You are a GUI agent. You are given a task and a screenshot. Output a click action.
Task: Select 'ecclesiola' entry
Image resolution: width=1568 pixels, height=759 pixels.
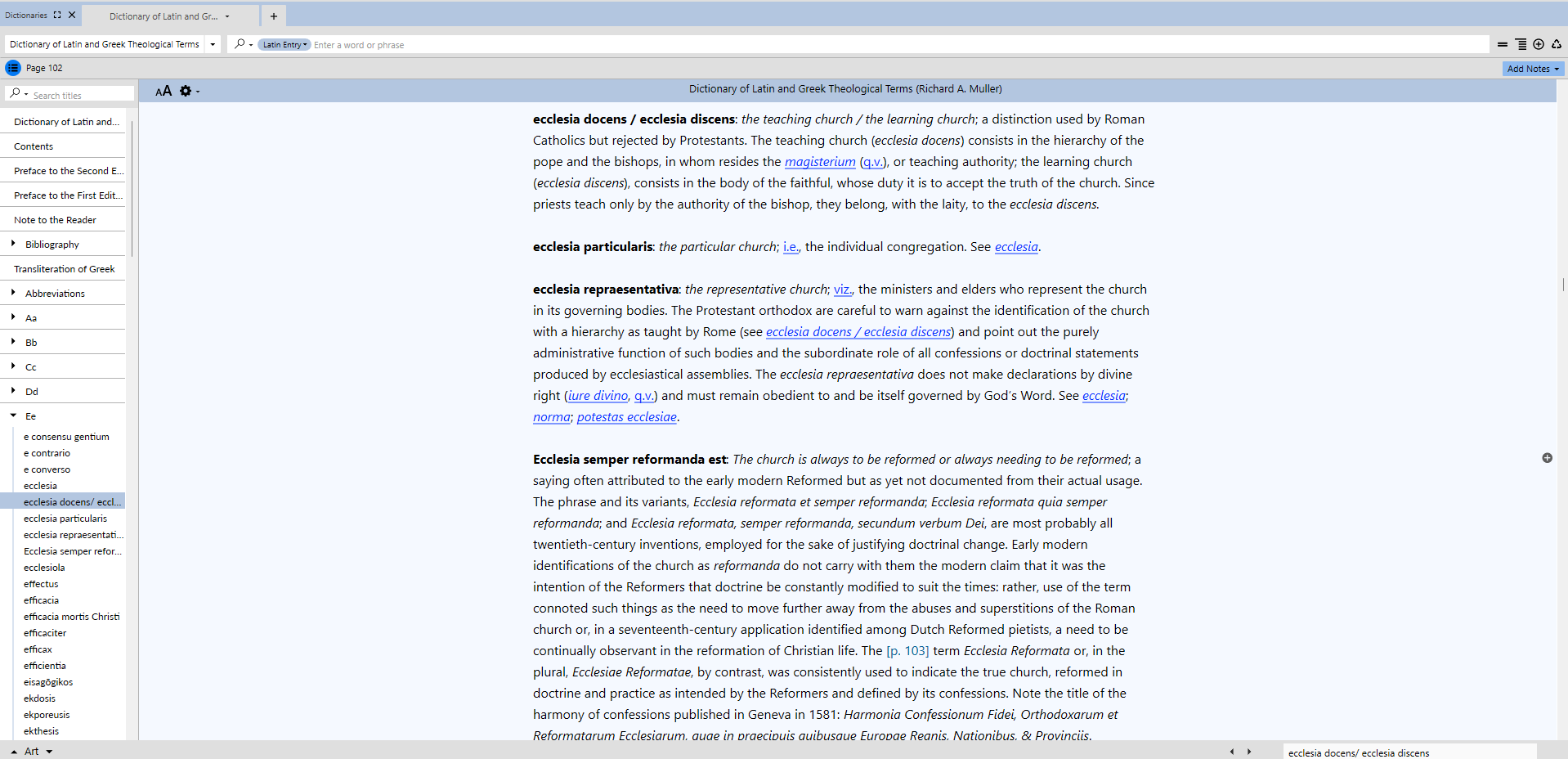click(x=44, y=568)
